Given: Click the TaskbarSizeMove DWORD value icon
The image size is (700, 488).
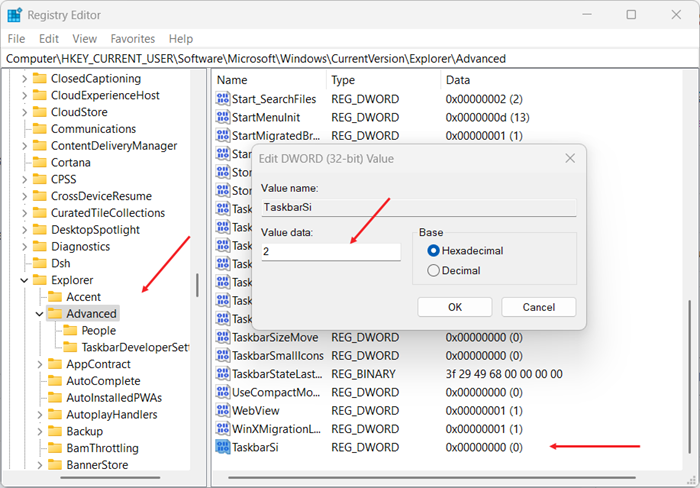Looking at the screenshot, I should pos(222,337).
